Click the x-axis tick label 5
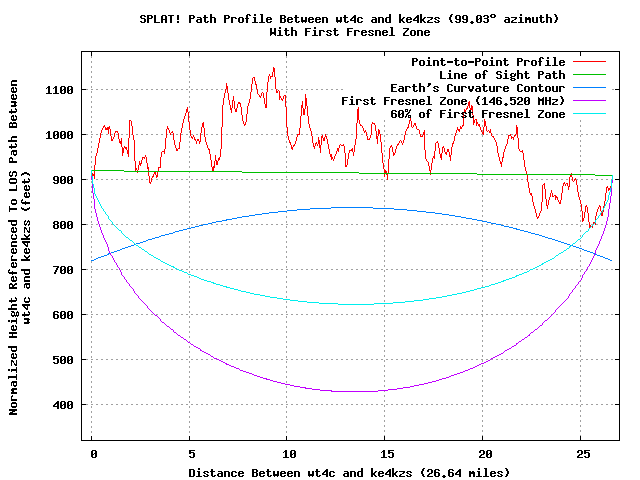This screenshot has width=640, height=480. [x=192, y=454]
